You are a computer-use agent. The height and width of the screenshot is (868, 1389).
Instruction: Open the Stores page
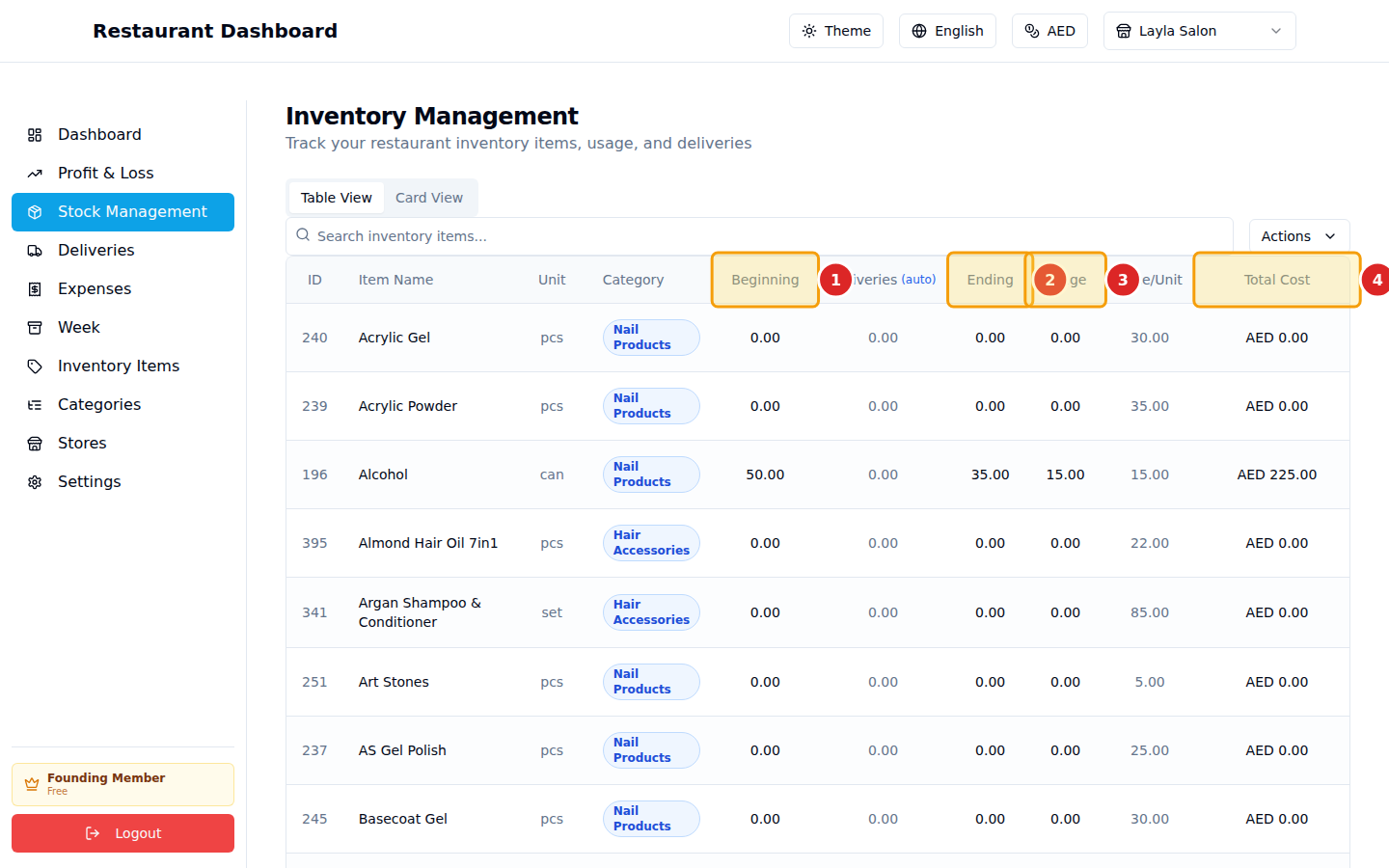(x=82, y=443)
